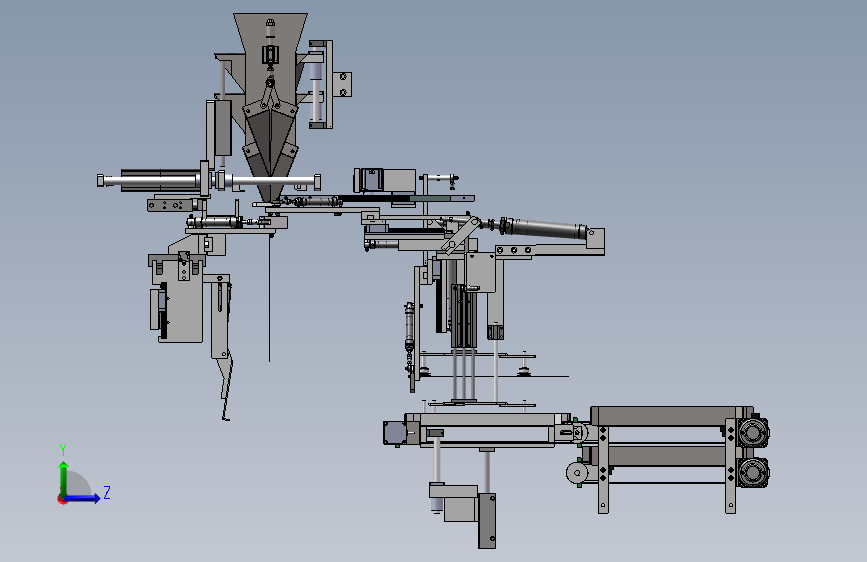Image resolution: width=867 pixels, height=562 pixels.
Task: Click the green Y axis arrow of the triad
Action: coord(64,478)
